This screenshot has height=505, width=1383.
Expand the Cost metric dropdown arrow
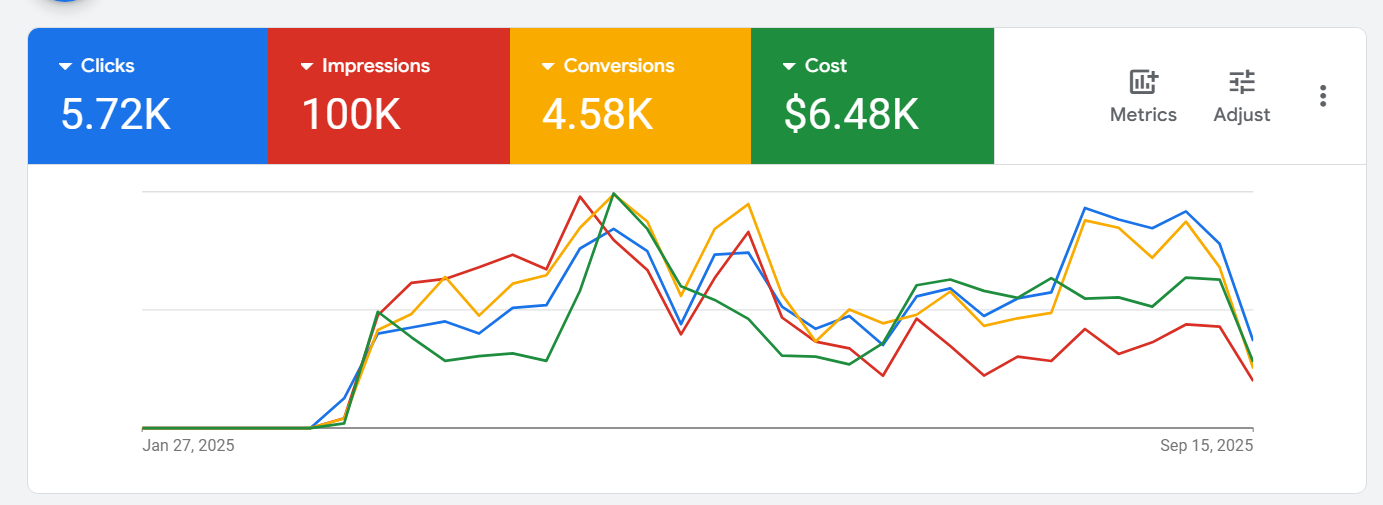(790, 67)
